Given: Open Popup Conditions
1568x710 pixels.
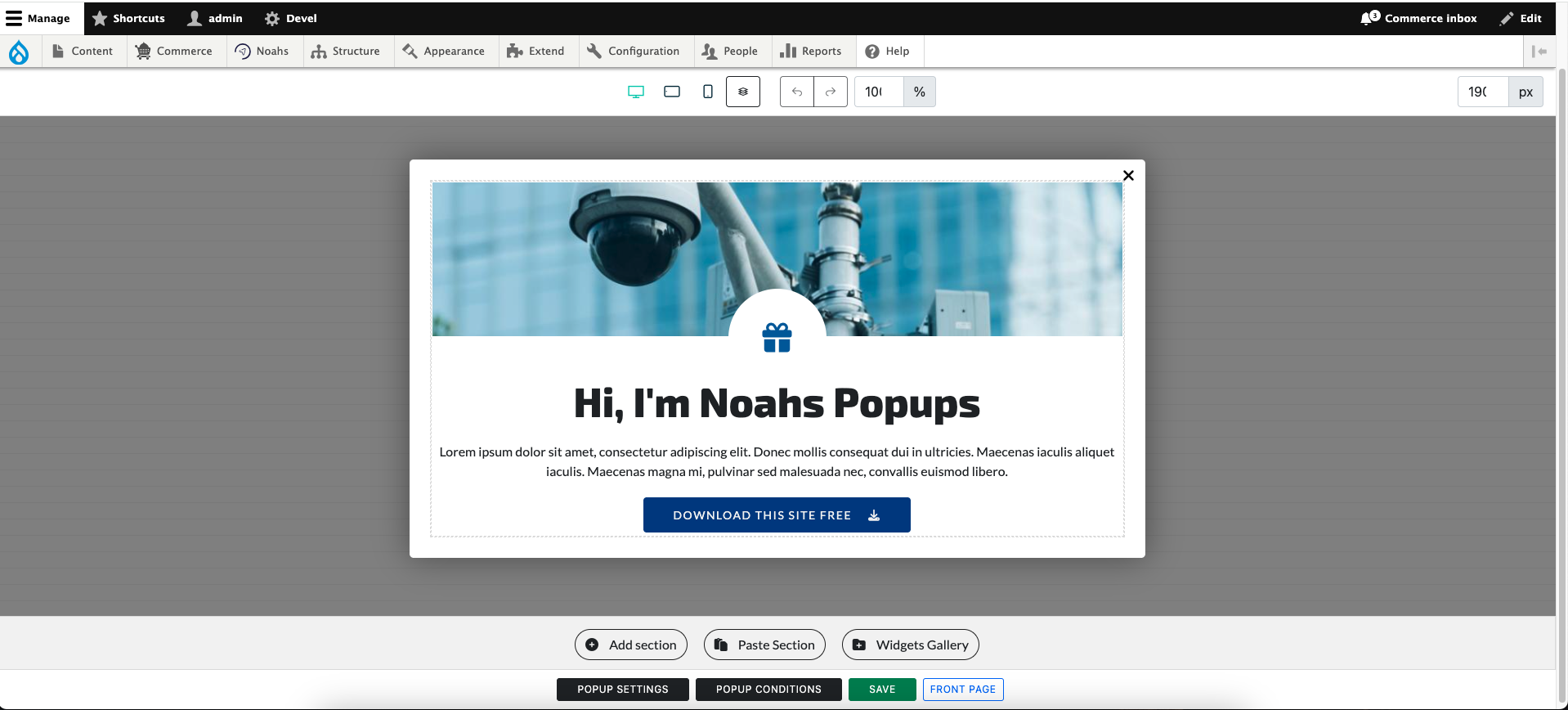Looking at the screenshot, I should point(768,690).
